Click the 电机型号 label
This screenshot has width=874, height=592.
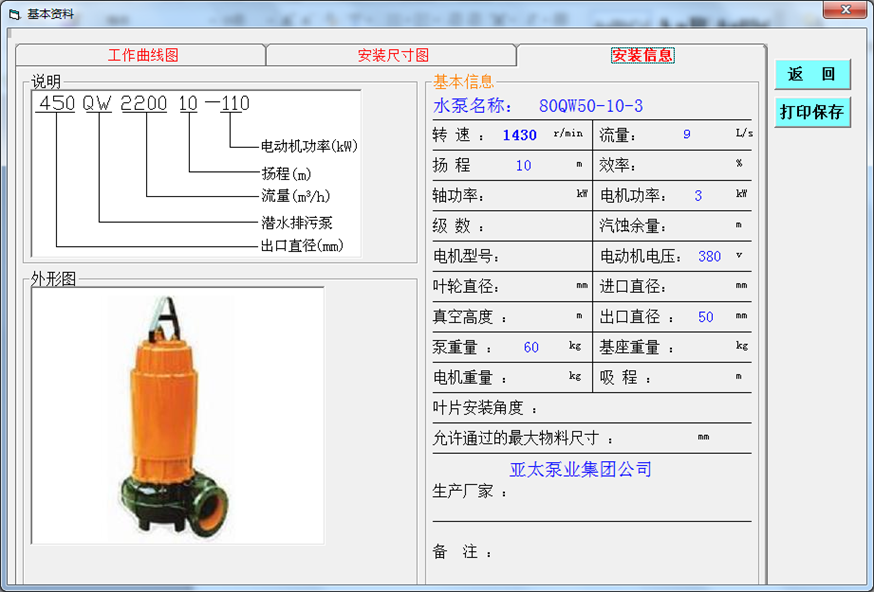(x=466, y=256)
